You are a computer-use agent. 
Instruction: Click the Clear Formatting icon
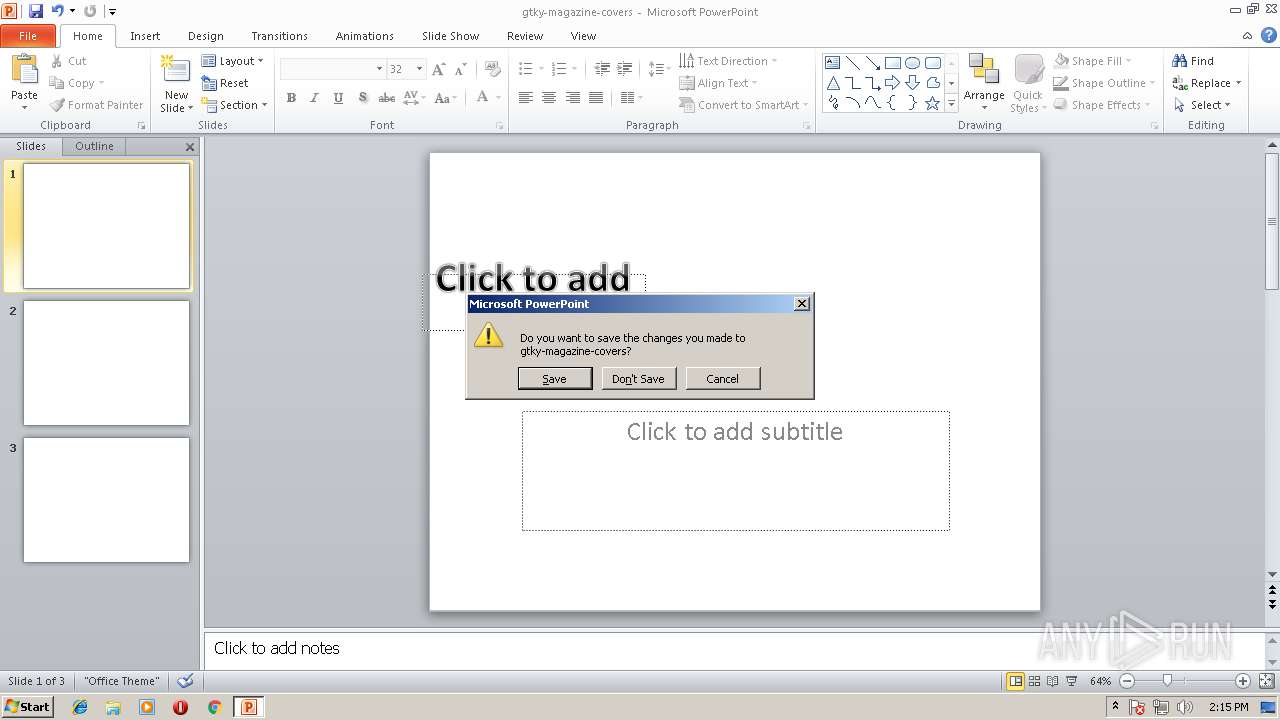tap(492, 69)
